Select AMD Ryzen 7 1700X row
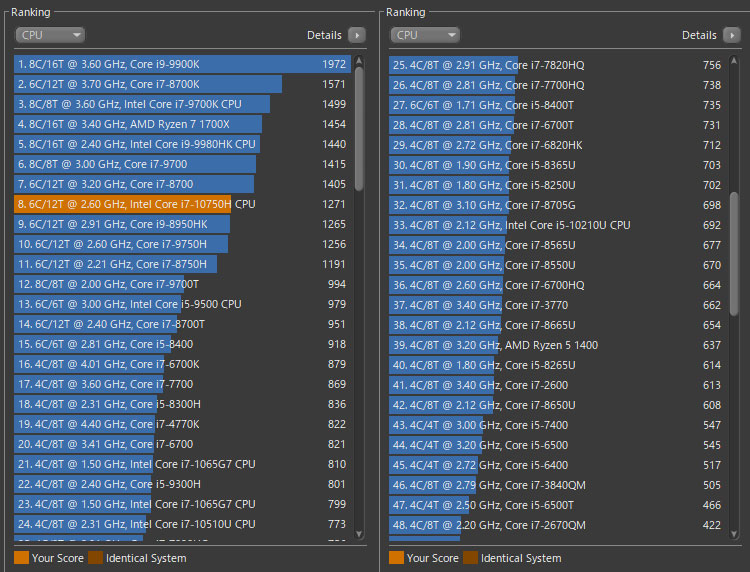 click(183, 124)
